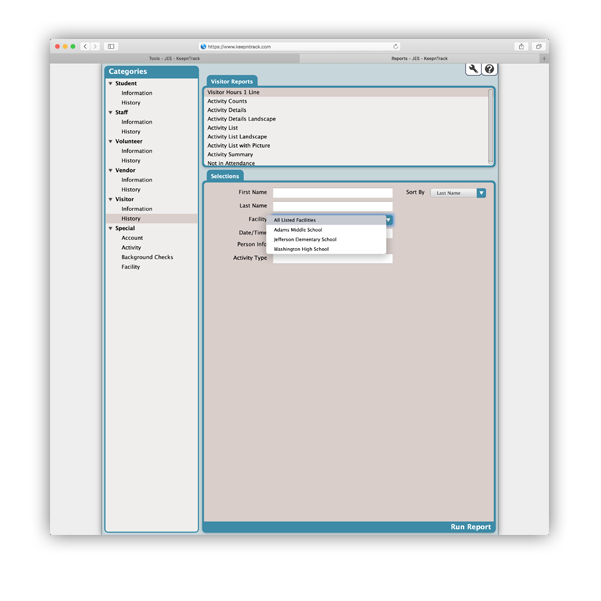Select Information under Volunteer

(x=137, y=151)
